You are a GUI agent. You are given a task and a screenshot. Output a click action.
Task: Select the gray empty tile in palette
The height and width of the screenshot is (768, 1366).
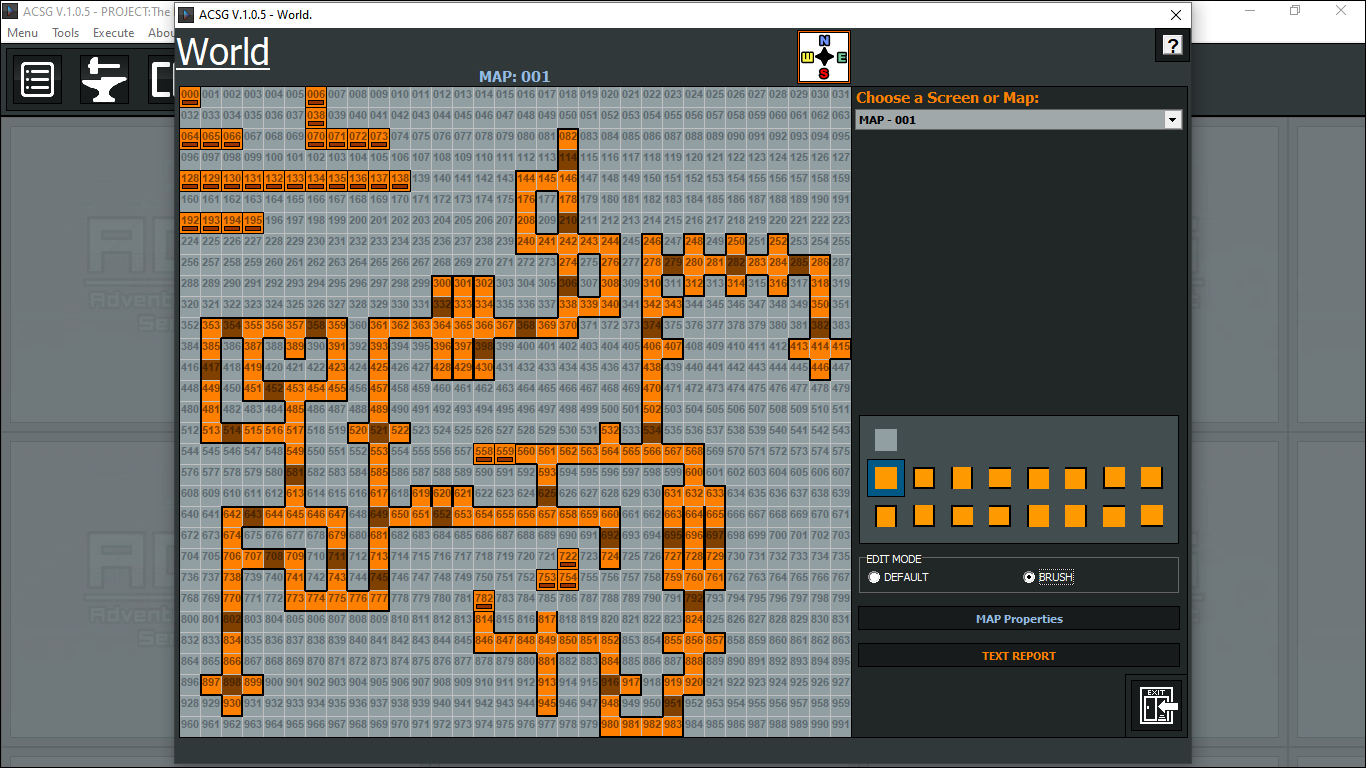click(886, 440)
